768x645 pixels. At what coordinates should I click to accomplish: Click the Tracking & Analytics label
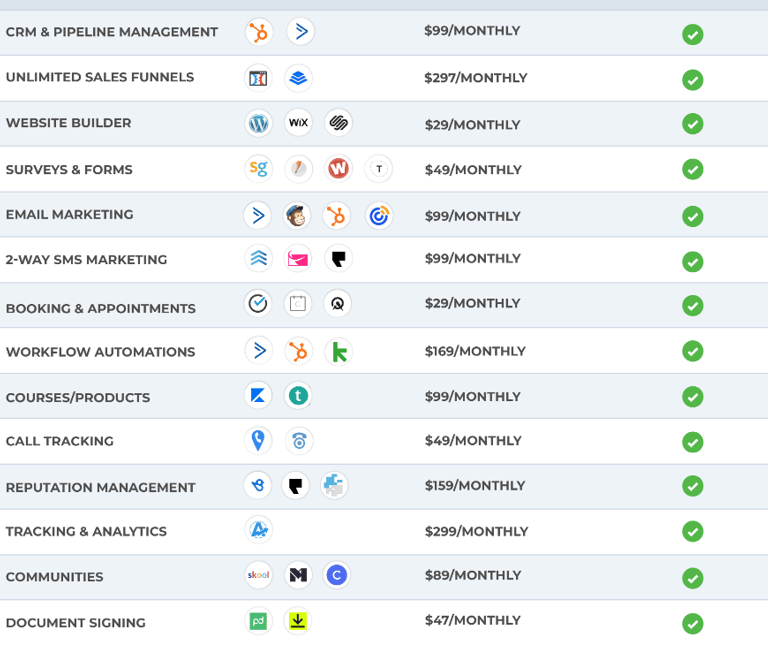pos(86,531)
